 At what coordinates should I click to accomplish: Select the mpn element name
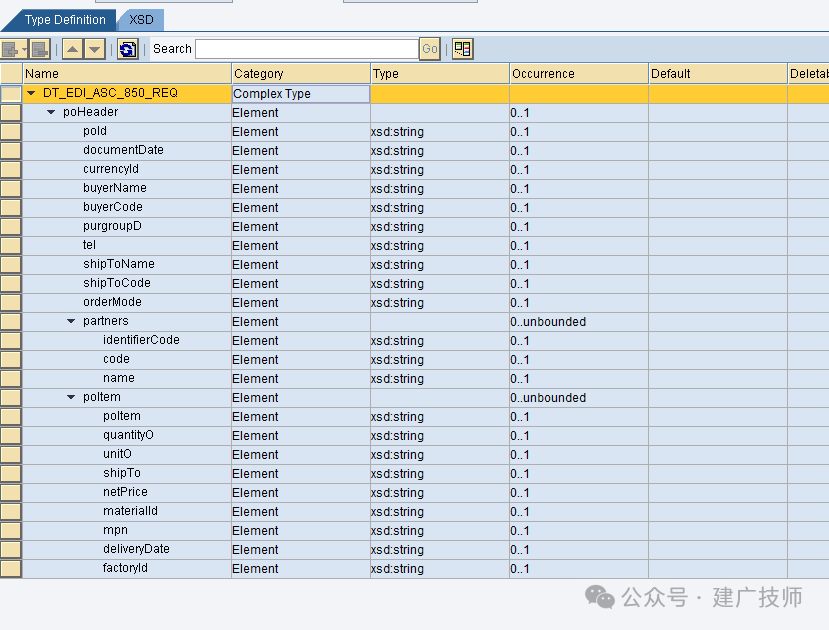(x=115, y=530)
